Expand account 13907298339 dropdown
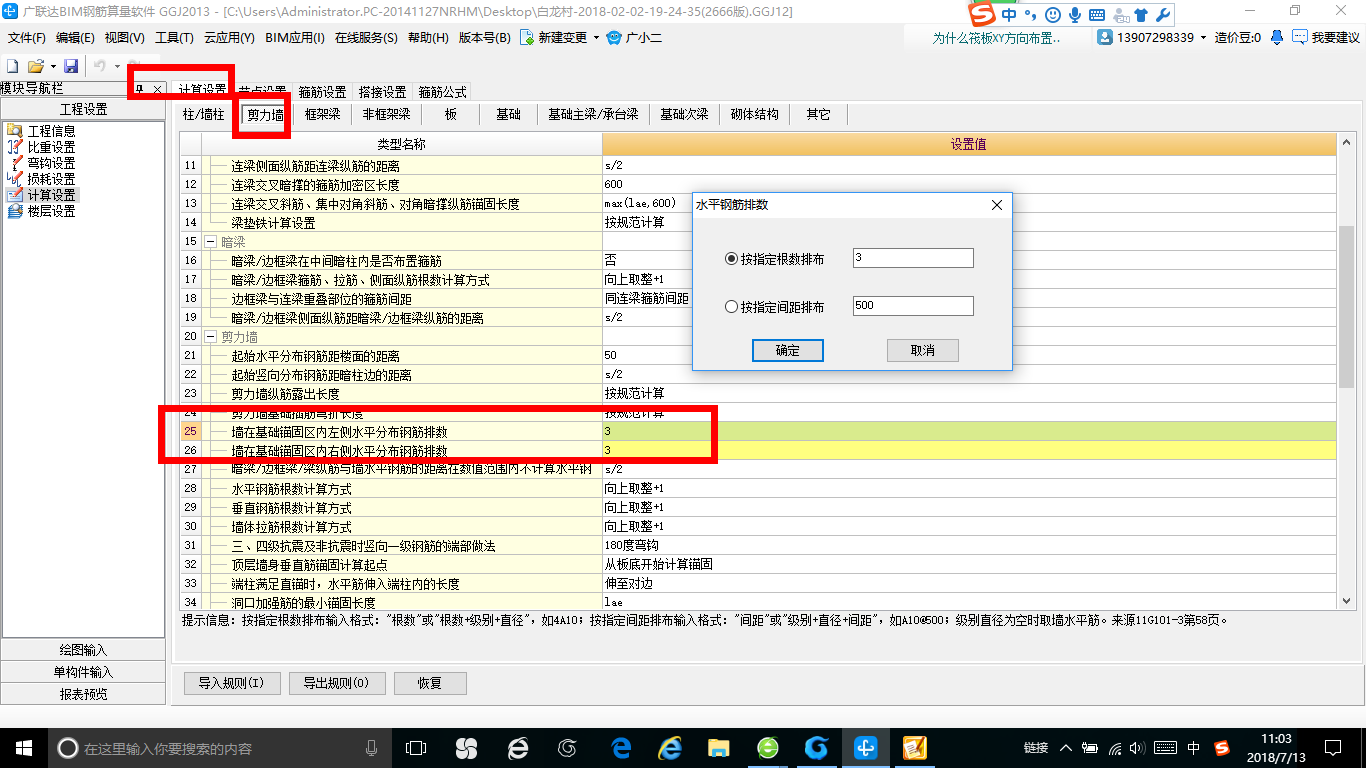The width and height of the screenshot is (1366, 768). 1203,38
